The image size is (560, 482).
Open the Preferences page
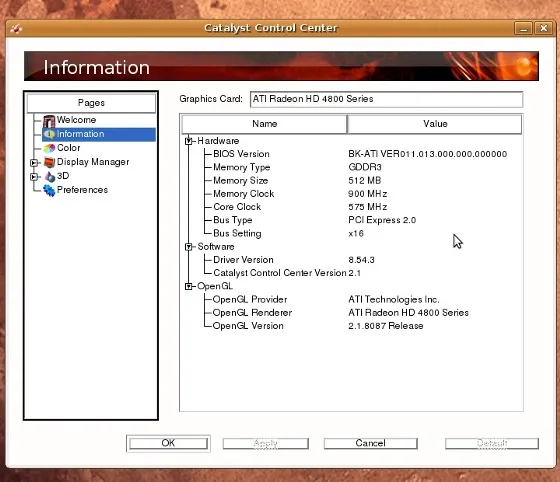(x=82, y=190)
